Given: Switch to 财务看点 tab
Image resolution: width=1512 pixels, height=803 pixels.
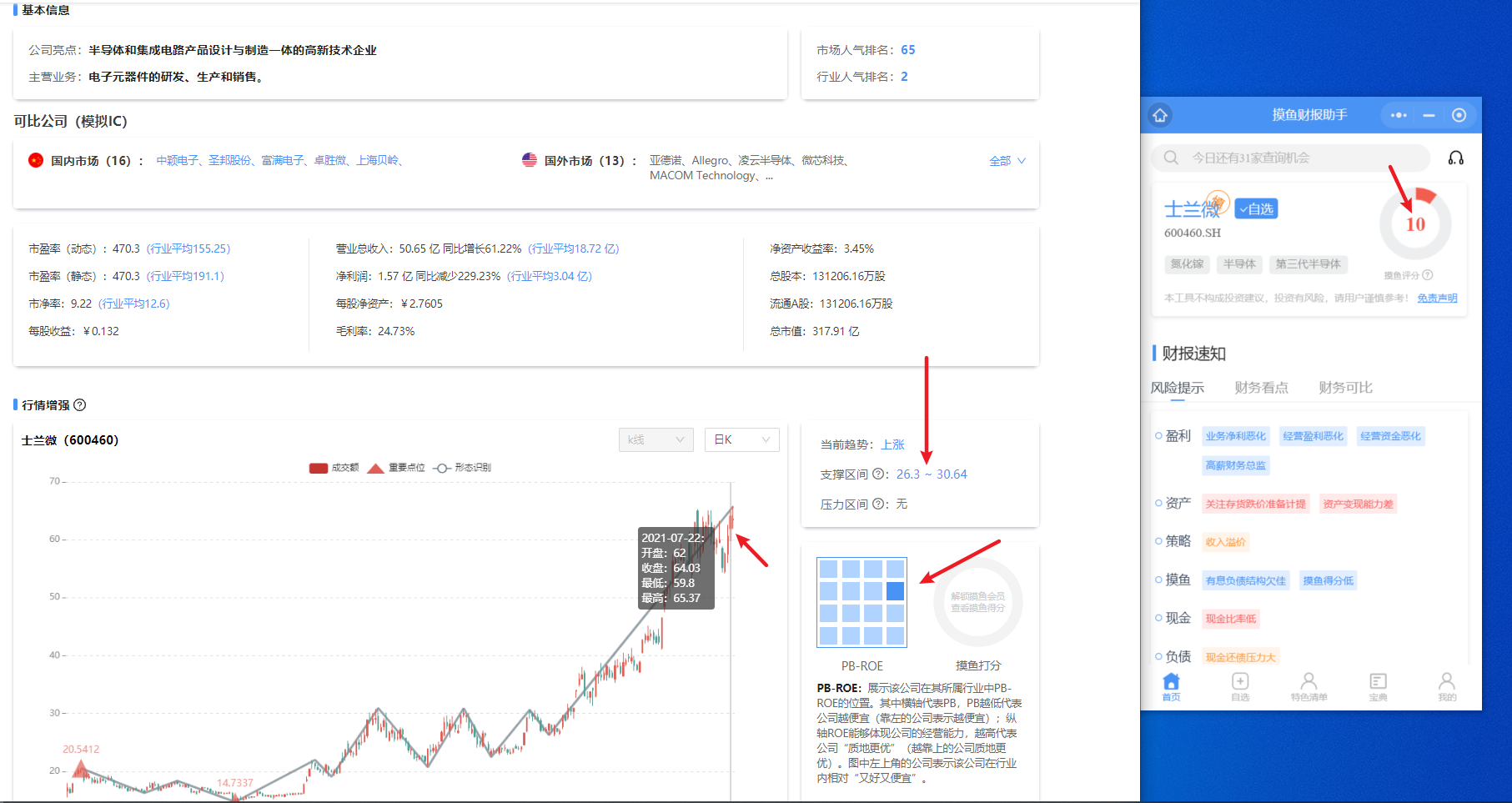Looking at the screenshot, I should [x=1261, y=388].
